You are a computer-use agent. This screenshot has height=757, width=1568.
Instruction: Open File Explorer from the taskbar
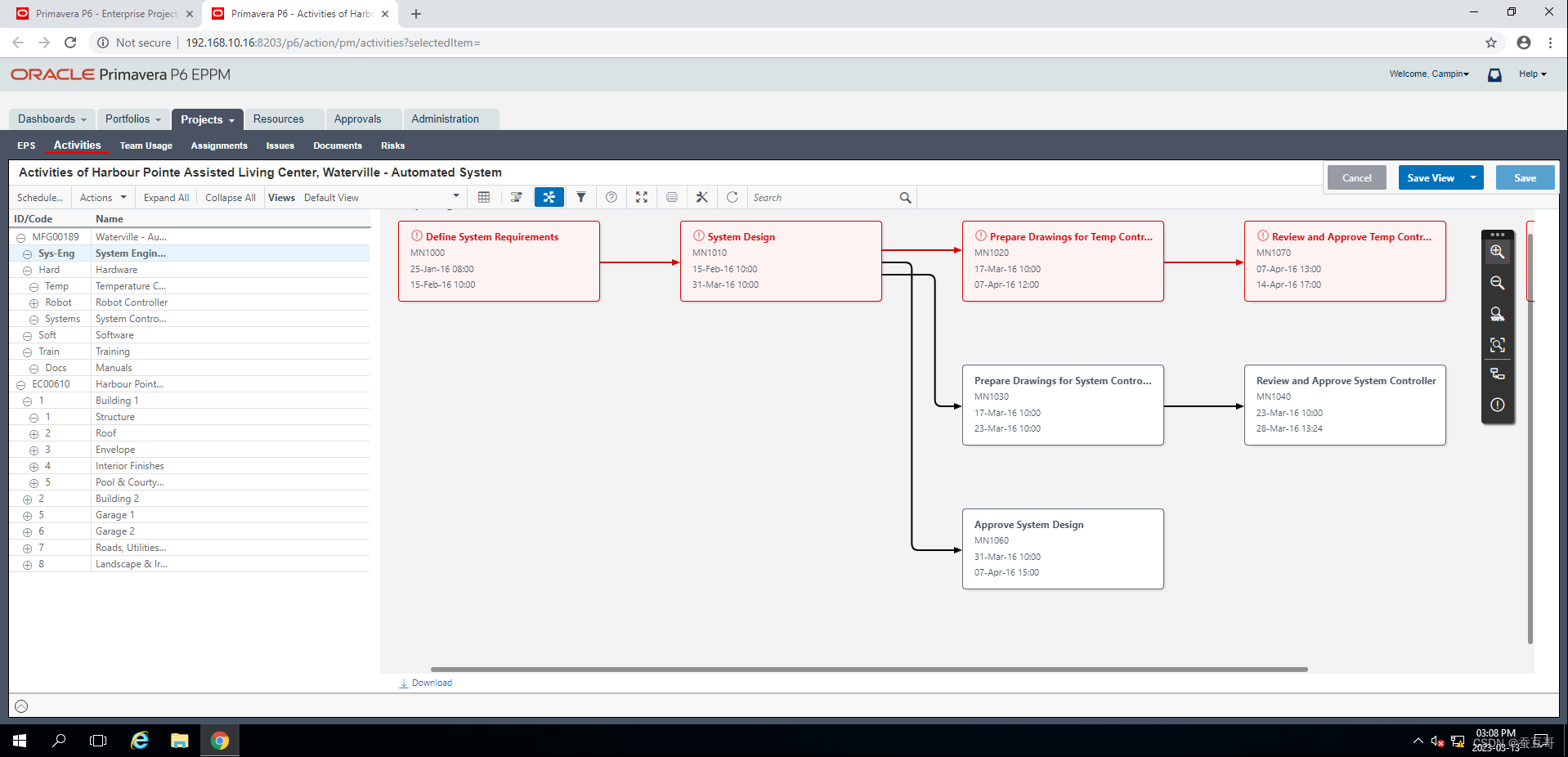(x=180, y=741)
